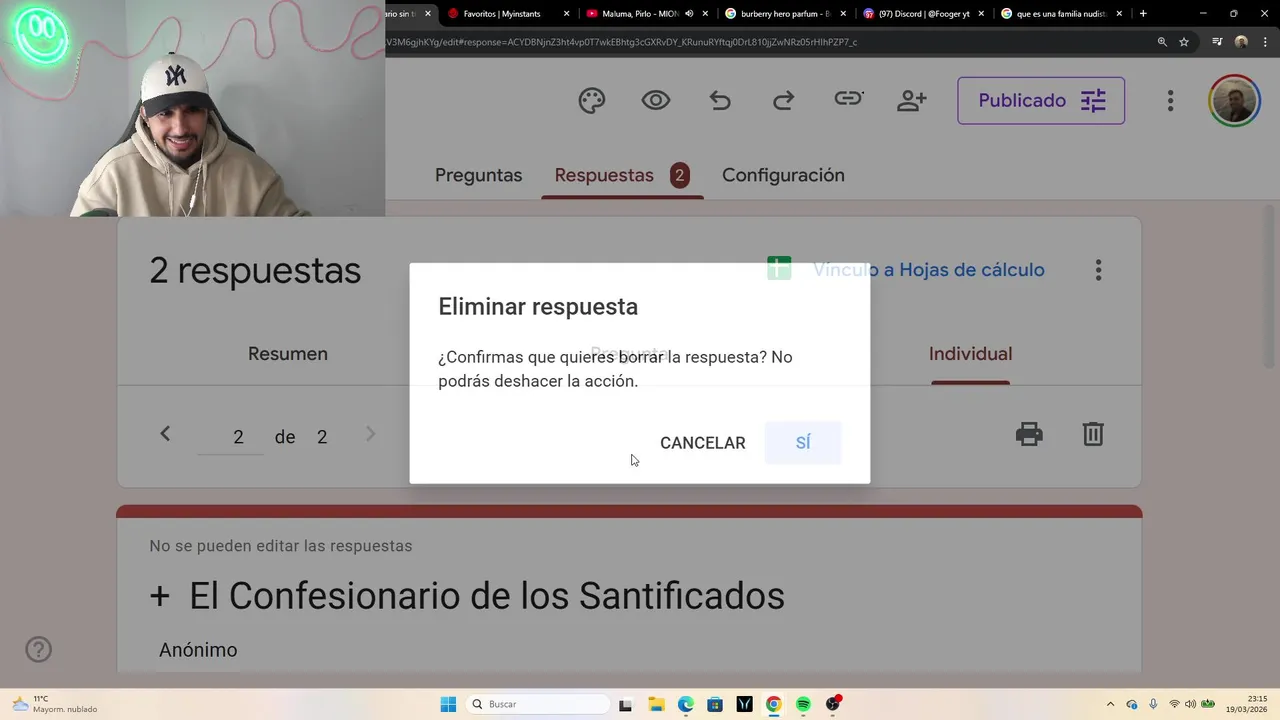Switch to the Maluma, Pirlo YouTube tab
Viewport: 1280px width, 720px height.
click(633, 14)
